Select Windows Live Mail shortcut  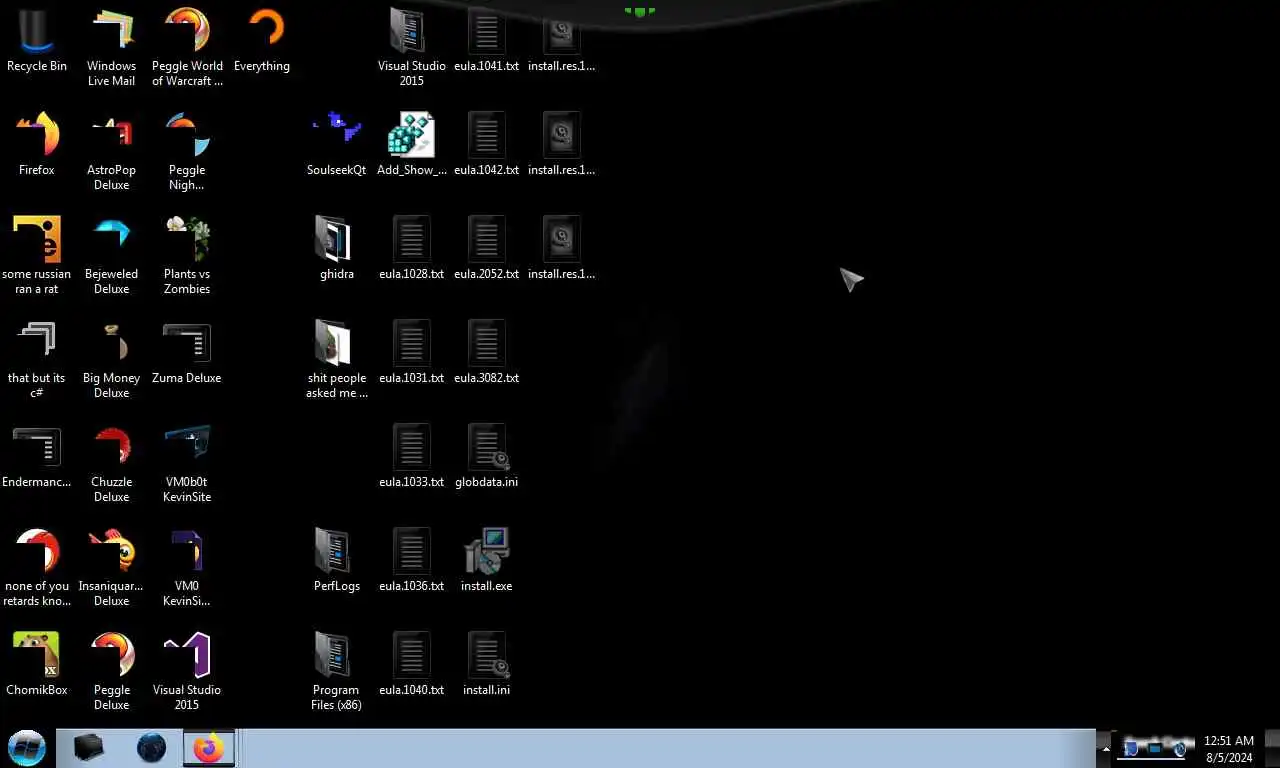(111, 48)
